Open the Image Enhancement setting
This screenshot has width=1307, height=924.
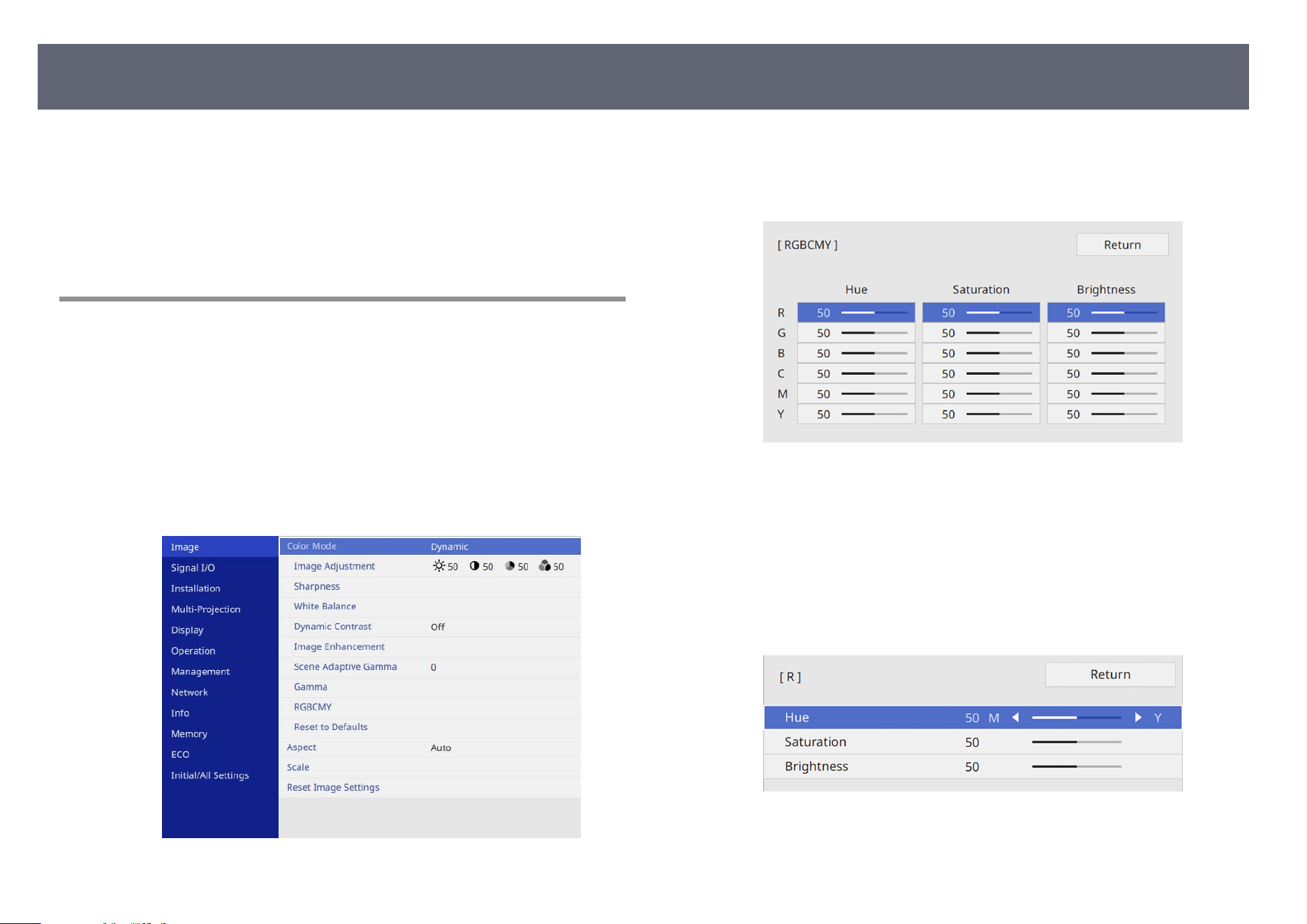click(x=430, y=647)
